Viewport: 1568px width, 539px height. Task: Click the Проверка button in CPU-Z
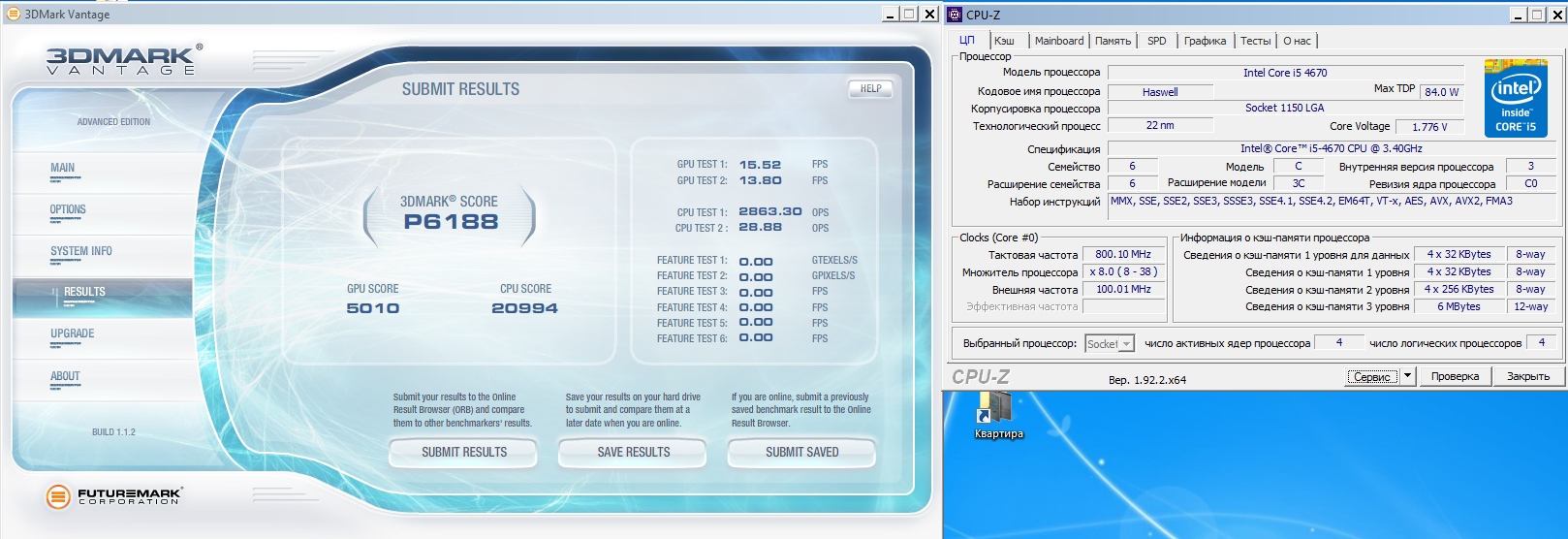[x=1455, y=376]
